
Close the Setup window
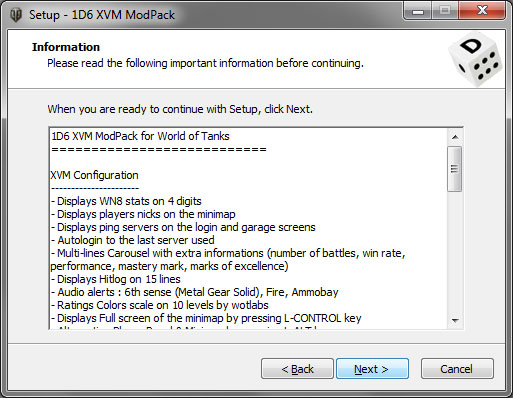483,11
